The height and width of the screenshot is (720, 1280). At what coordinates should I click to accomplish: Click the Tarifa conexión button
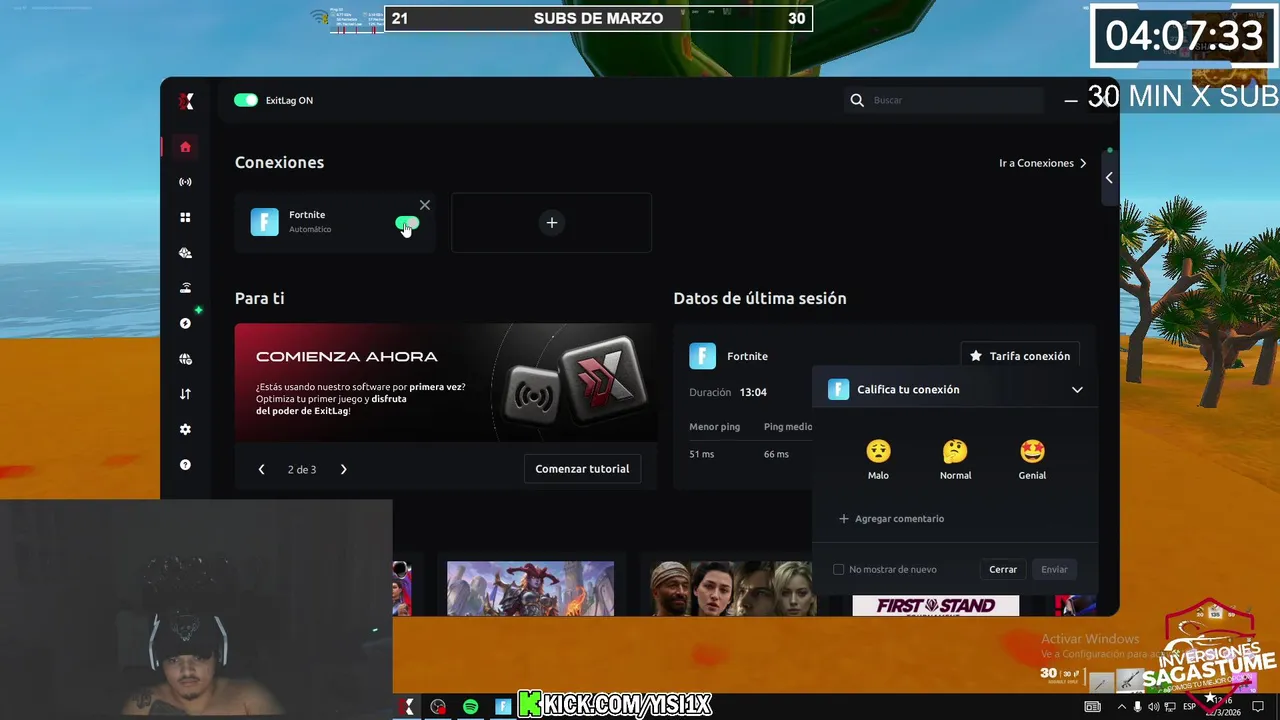[1020, 356]
